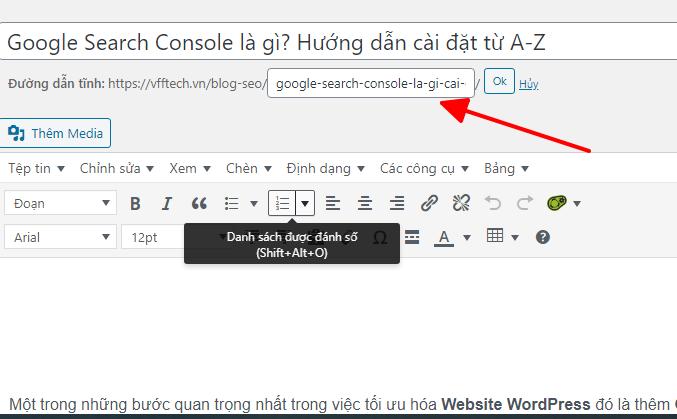
Task: Align text right
Action: coord(397,203)
